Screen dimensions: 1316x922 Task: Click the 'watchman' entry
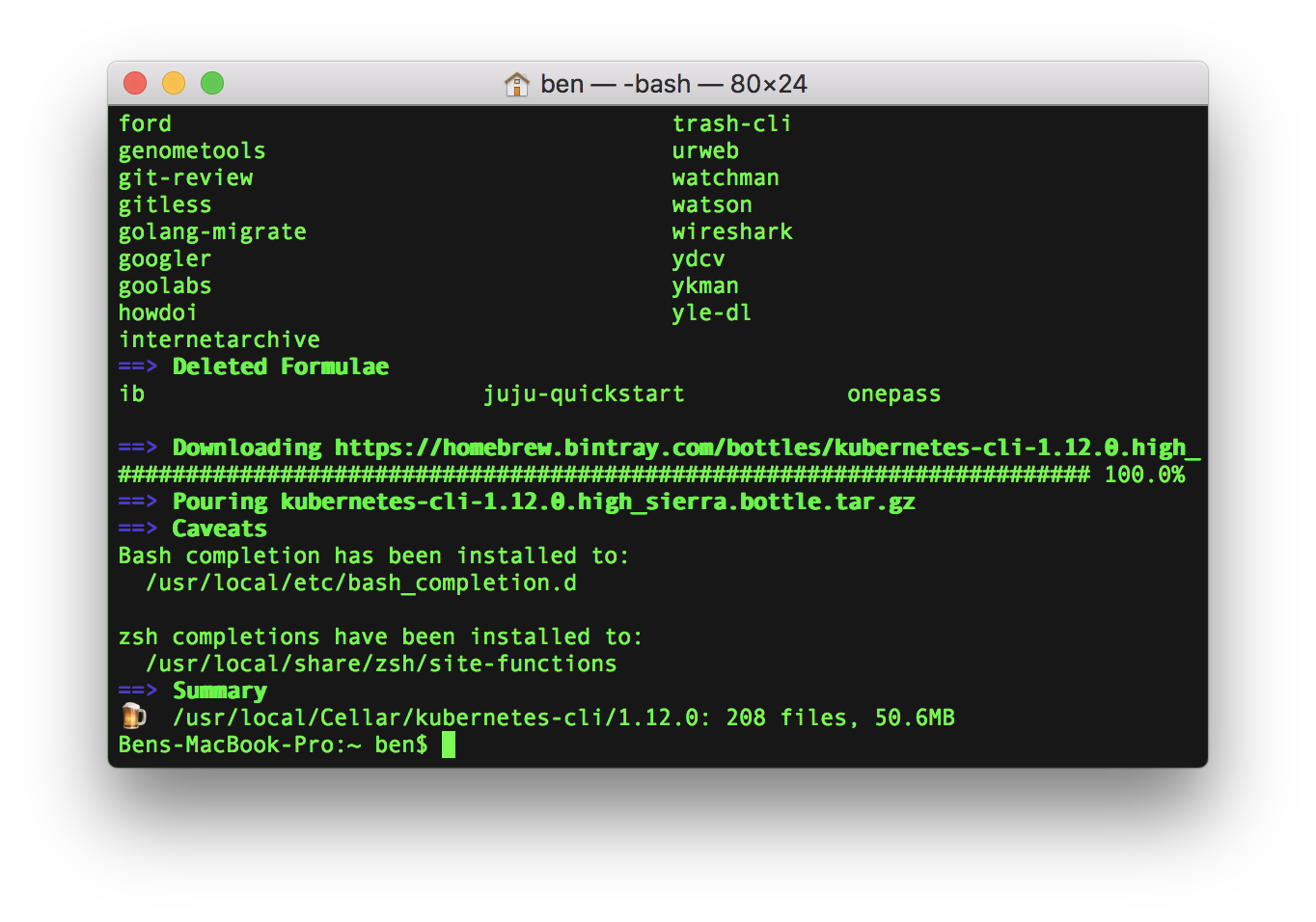(x=726, y=177)
